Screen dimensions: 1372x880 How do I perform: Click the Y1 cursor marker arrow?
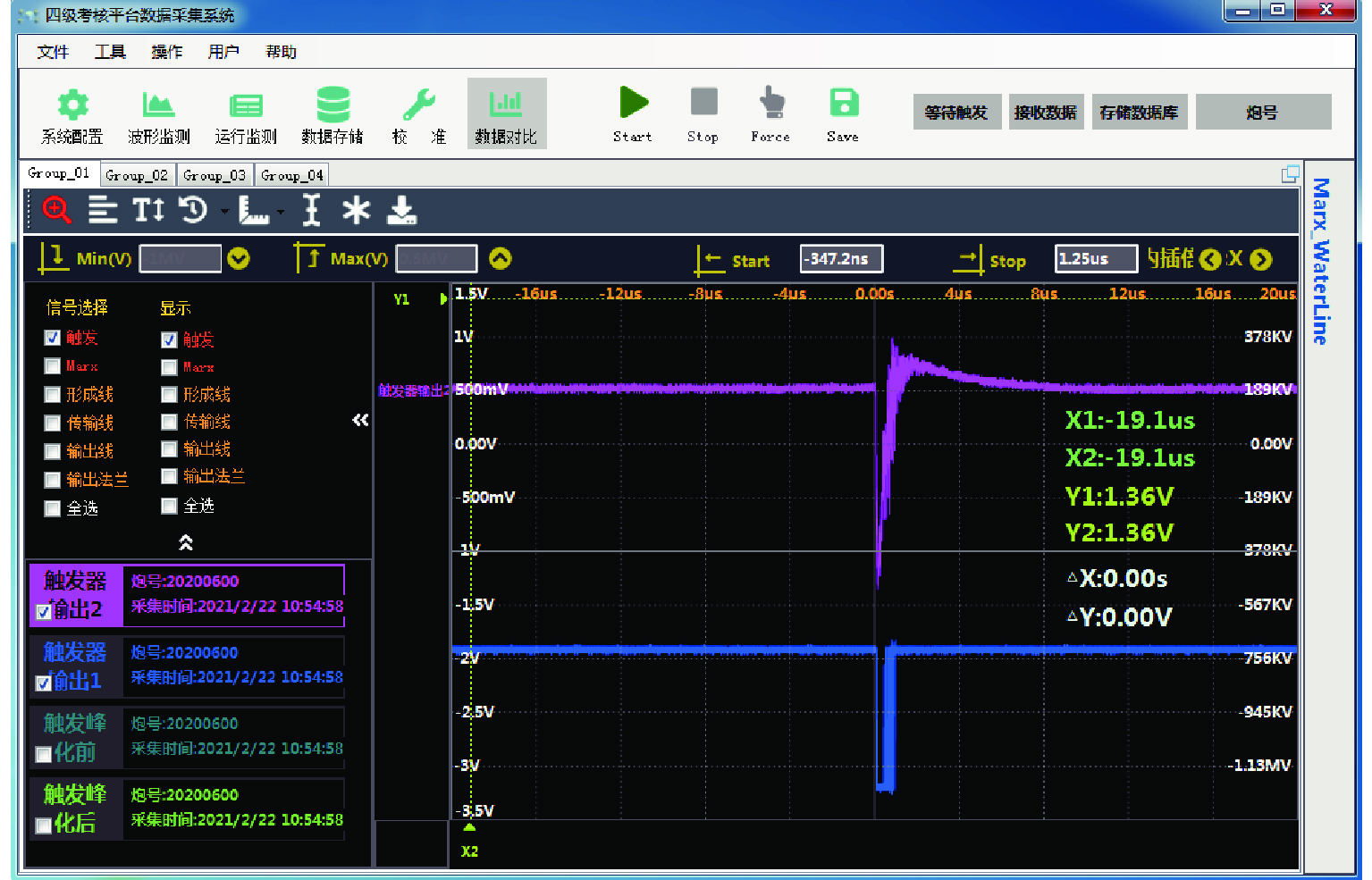pyautogui.click(x=443, y=299)
